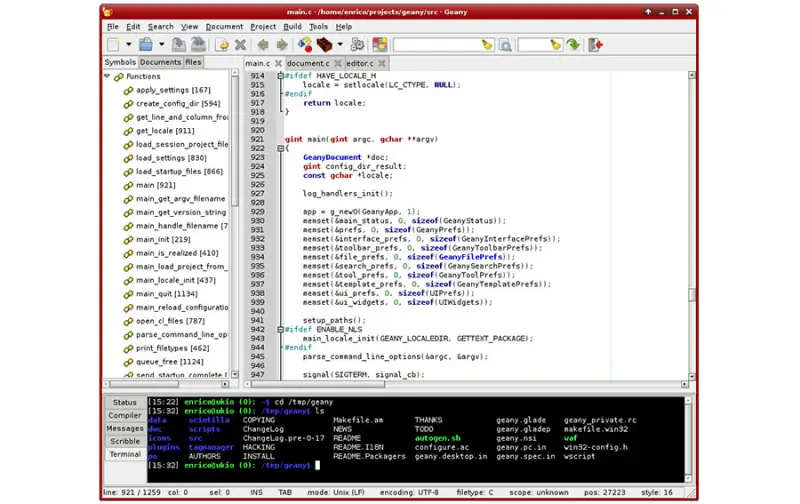Image resolution: width=800 pixels, height=504 pixels.
Task: Open the Search menu
Action: point(161,27)
